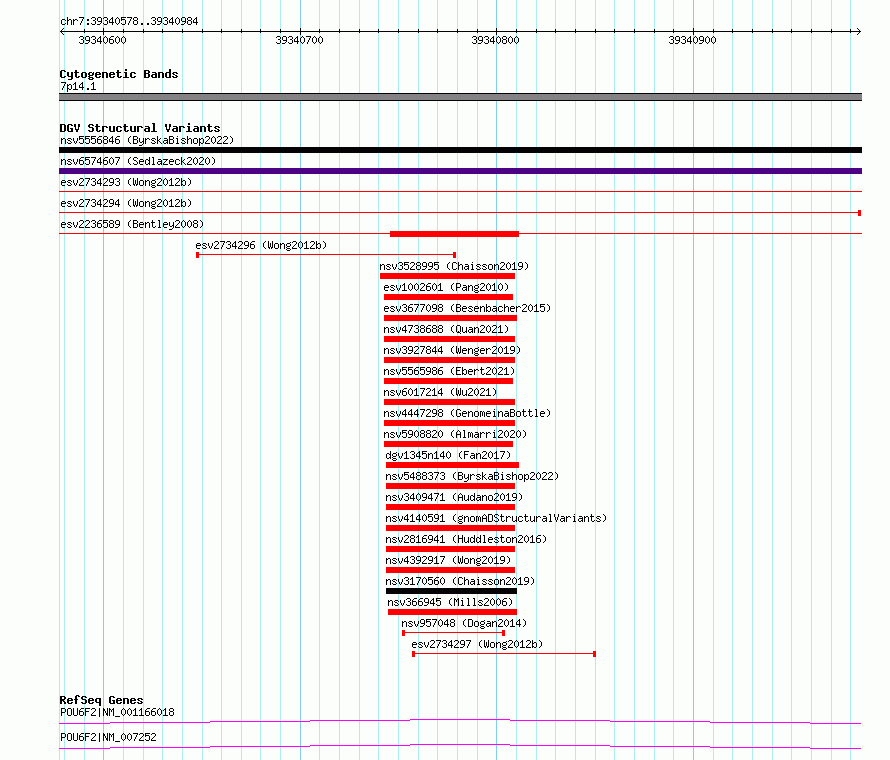
Task: Click the nsv5556846 (ByrskaBishop2022) variant label
Action: (147, 140)
